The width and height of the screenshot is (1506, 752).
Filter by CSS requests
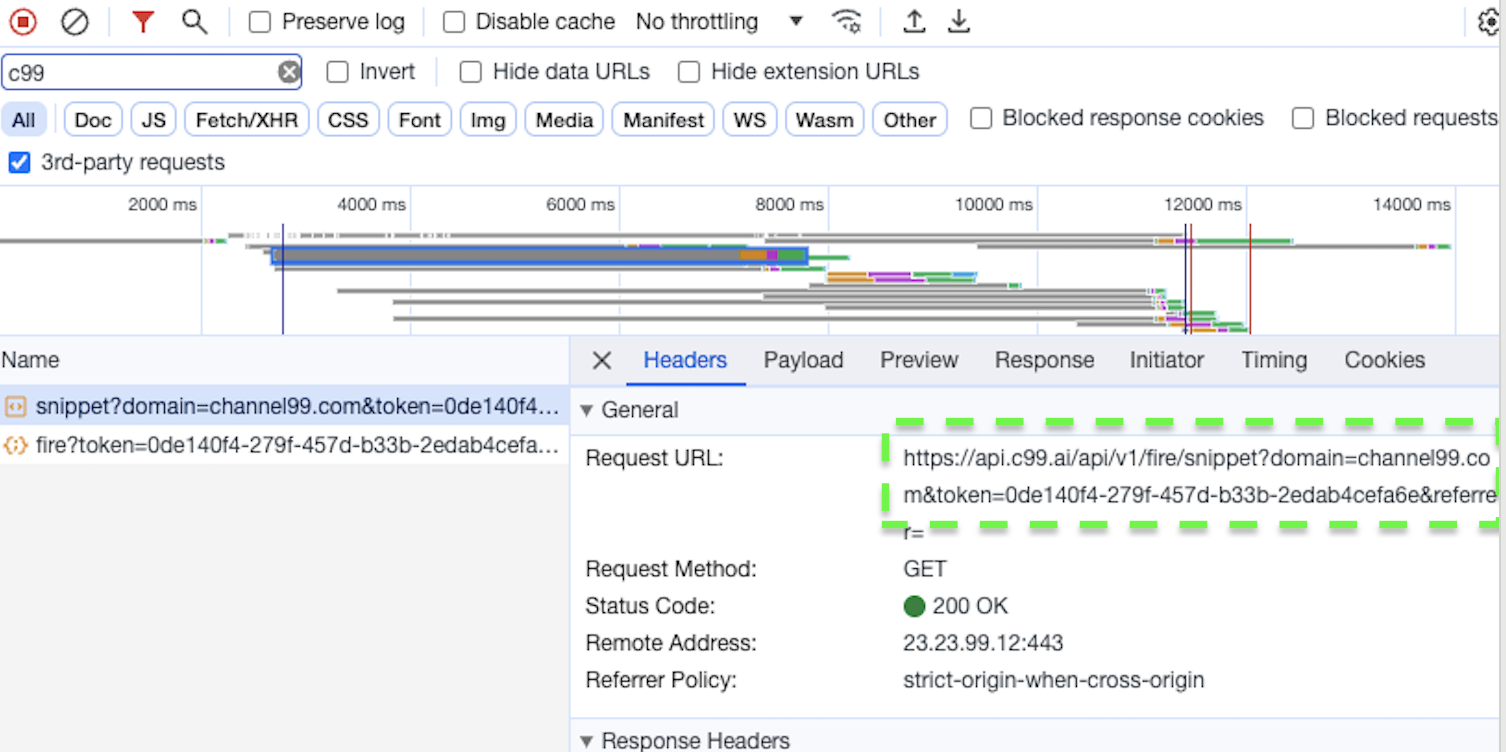[348, 120]
